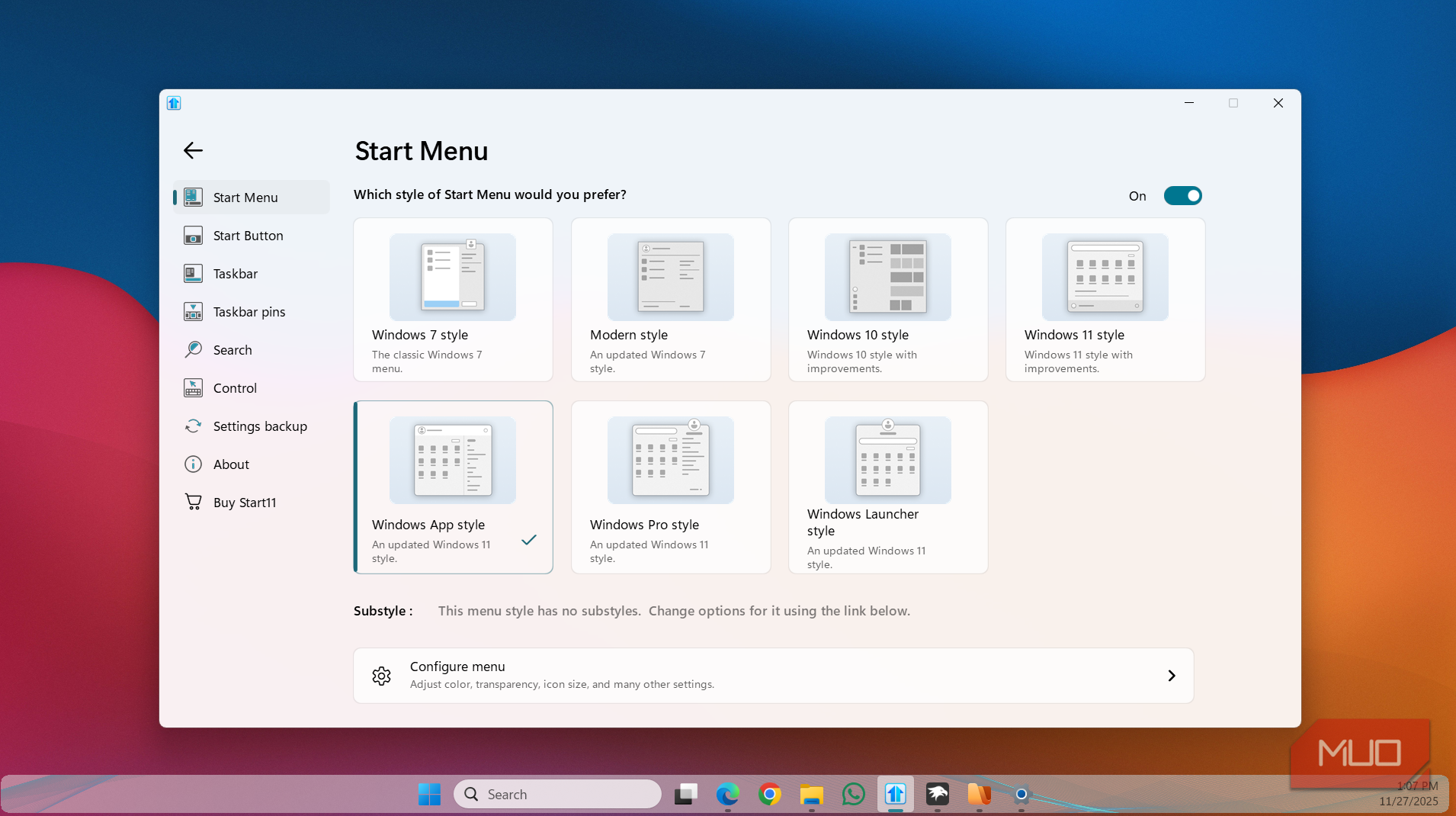Pick the Windows Launcher style thumbnail
The image size is (1456, 816).
click(x=888, y=460)
